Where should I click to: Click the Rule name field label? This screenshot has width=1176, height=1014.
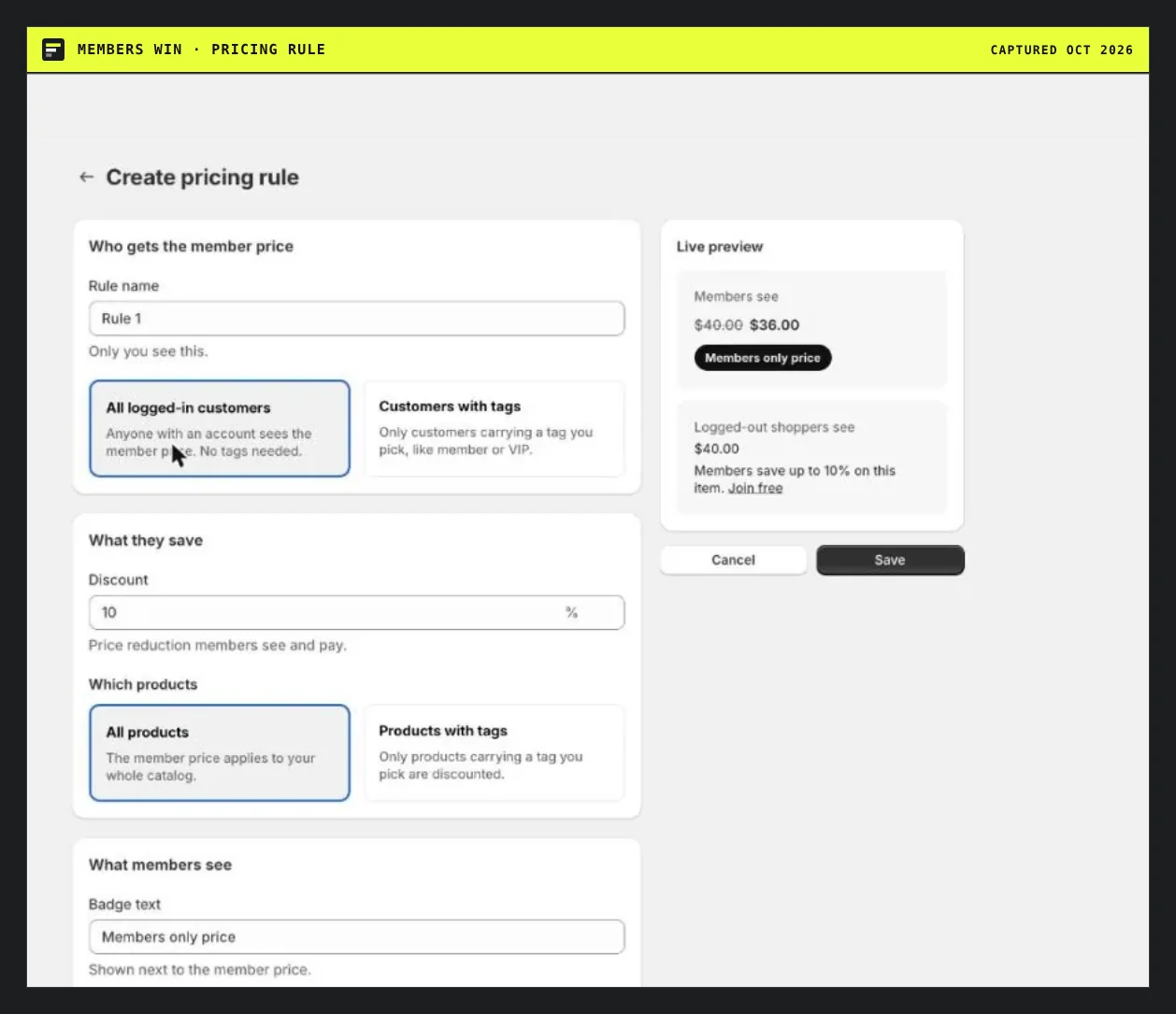pyautogui.click(x=123, y=286)
